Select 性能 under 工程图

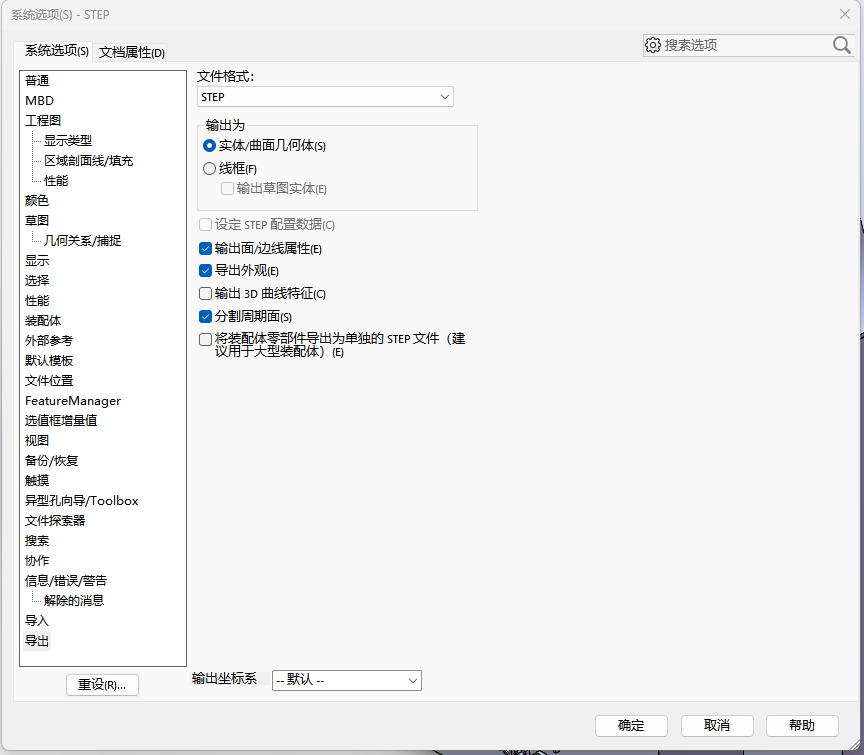56,181
